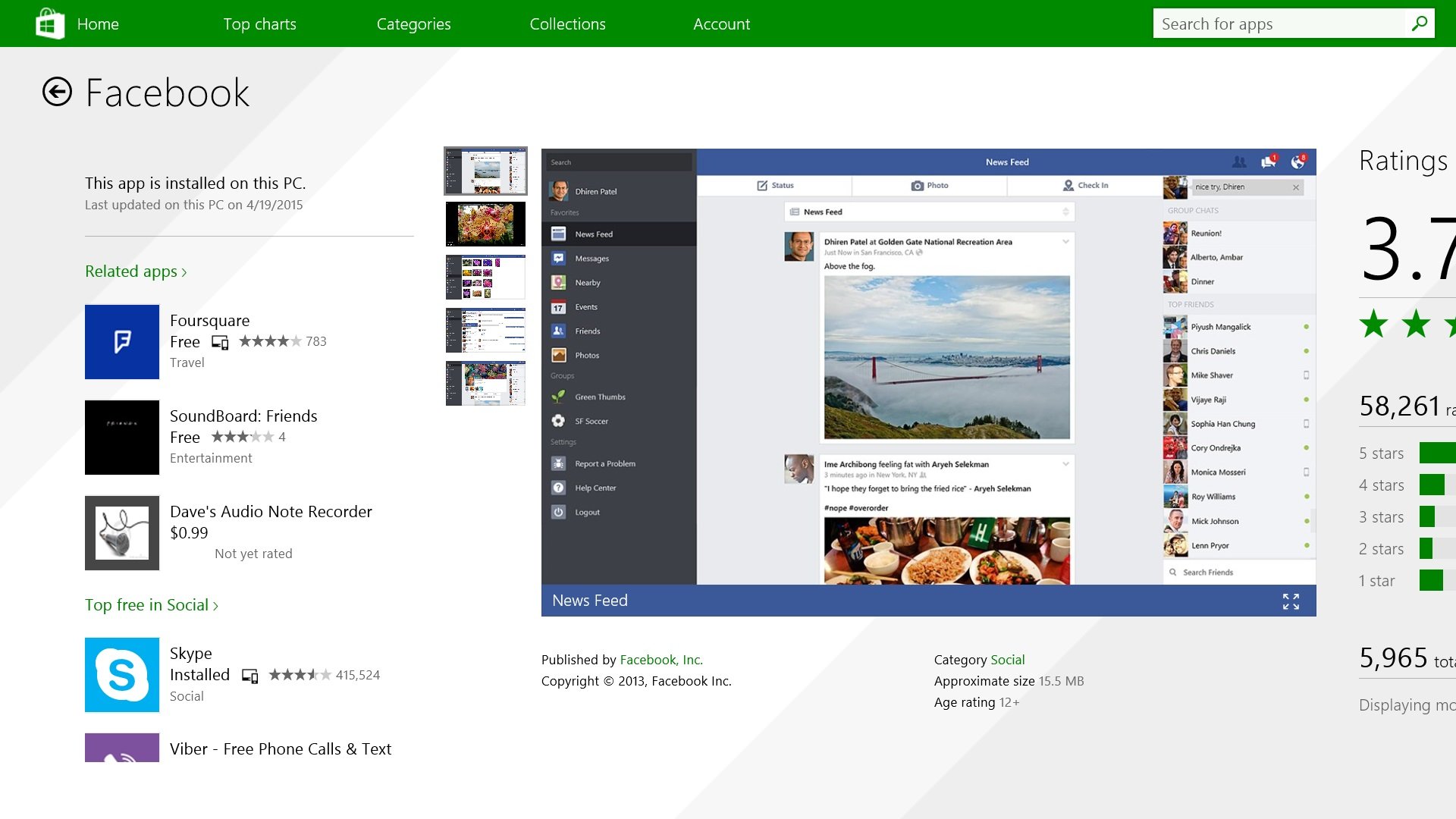Screen dimensions: 1456x819
Task: Click the 4 stars rating bar
Action: point(1437,485)
